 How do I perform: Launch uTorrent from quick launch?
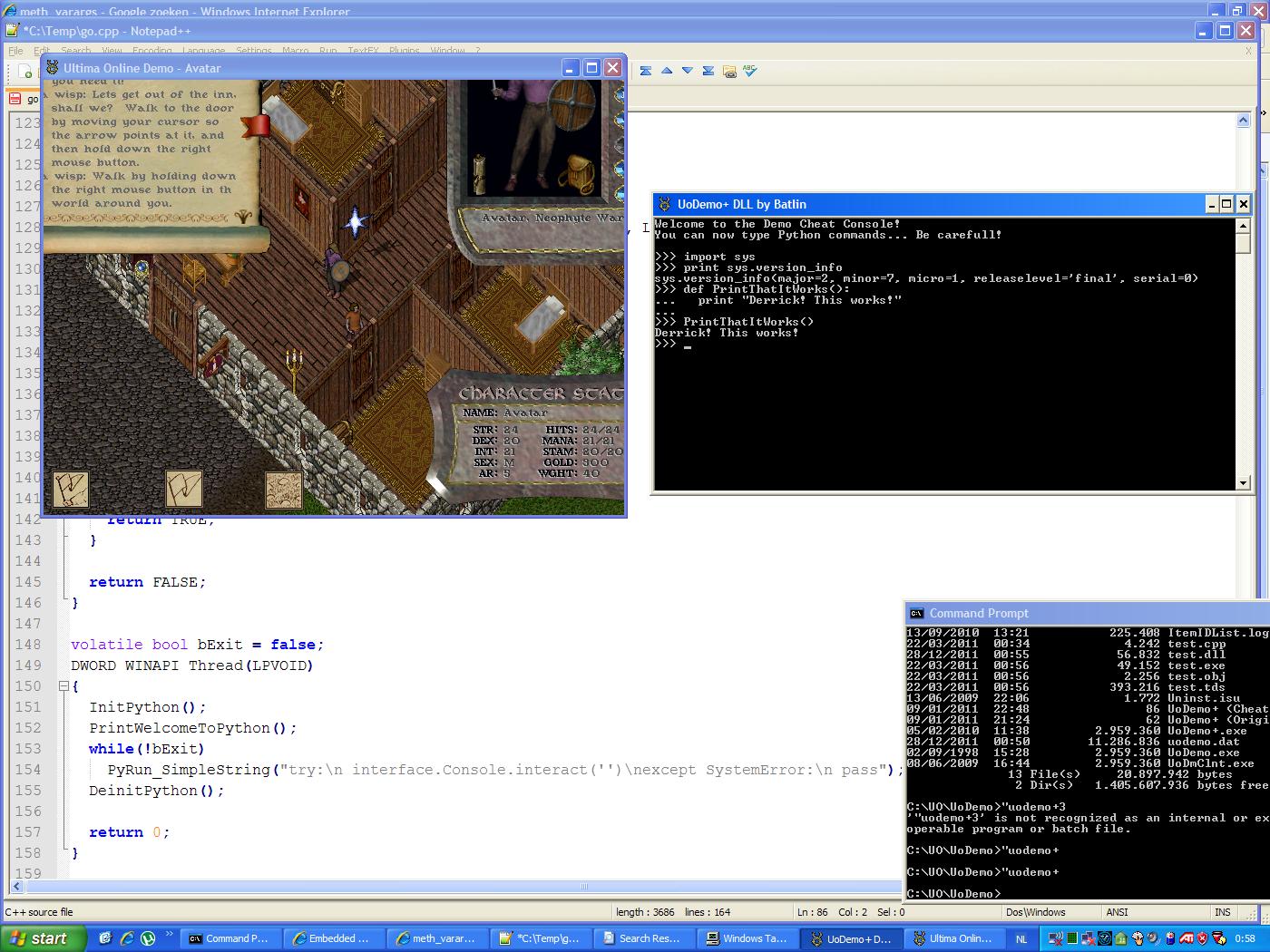pyautogui.click(x=148, y=938)
